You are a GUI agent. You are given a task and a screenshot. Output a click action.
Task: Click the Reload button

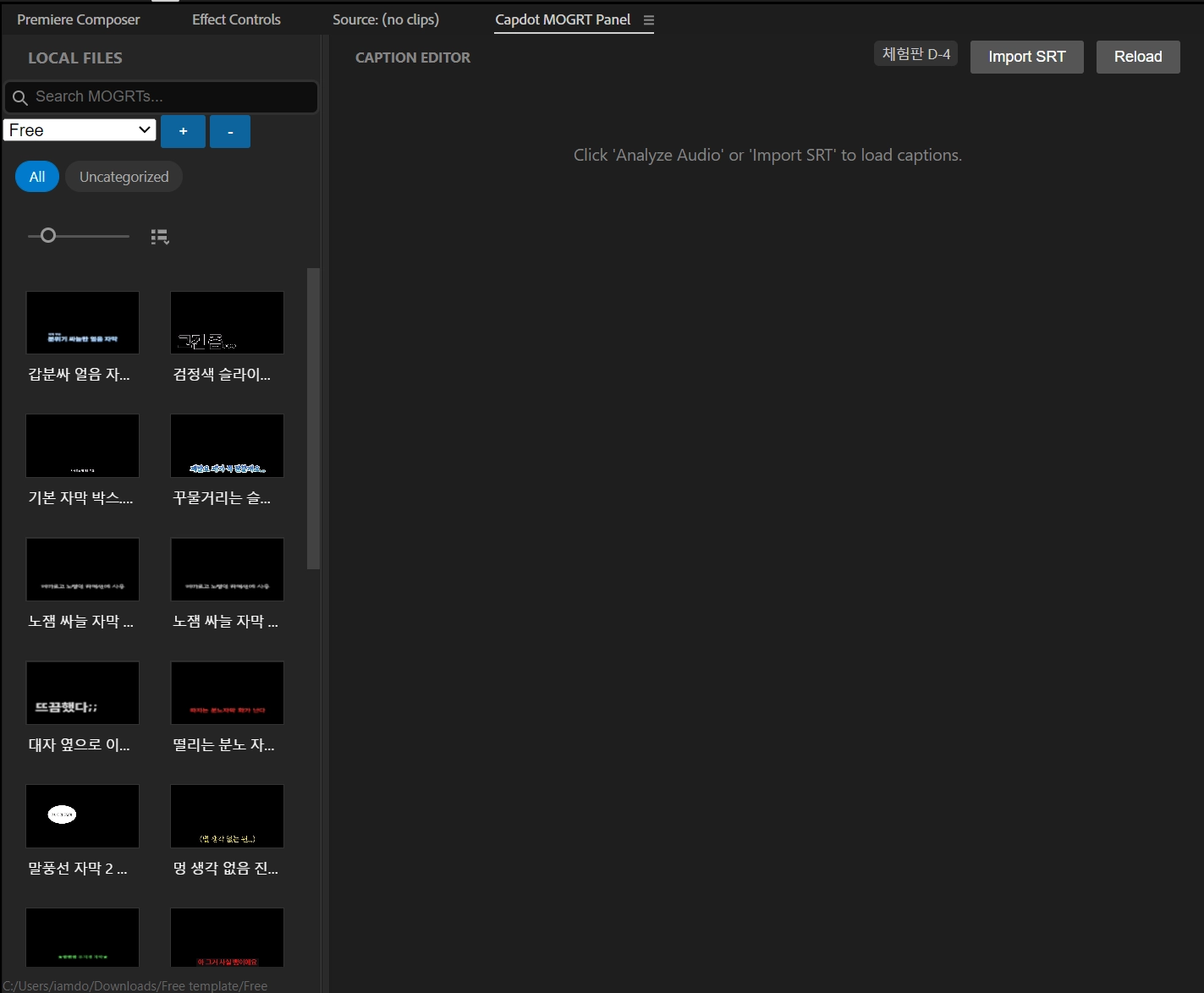[x=1137, y=57]
